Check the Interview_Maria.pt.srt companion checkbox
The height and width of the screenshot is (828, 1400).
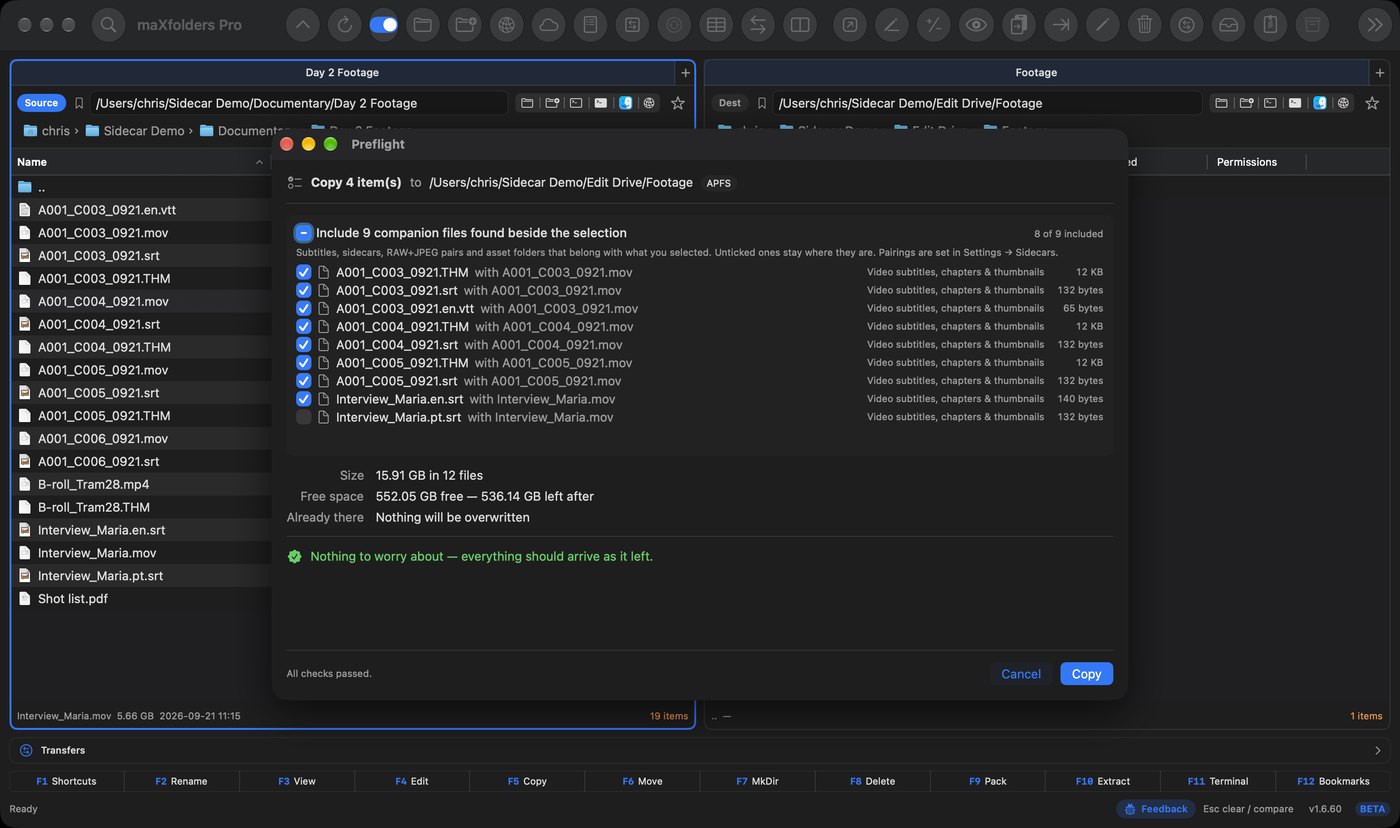point(304,417)
